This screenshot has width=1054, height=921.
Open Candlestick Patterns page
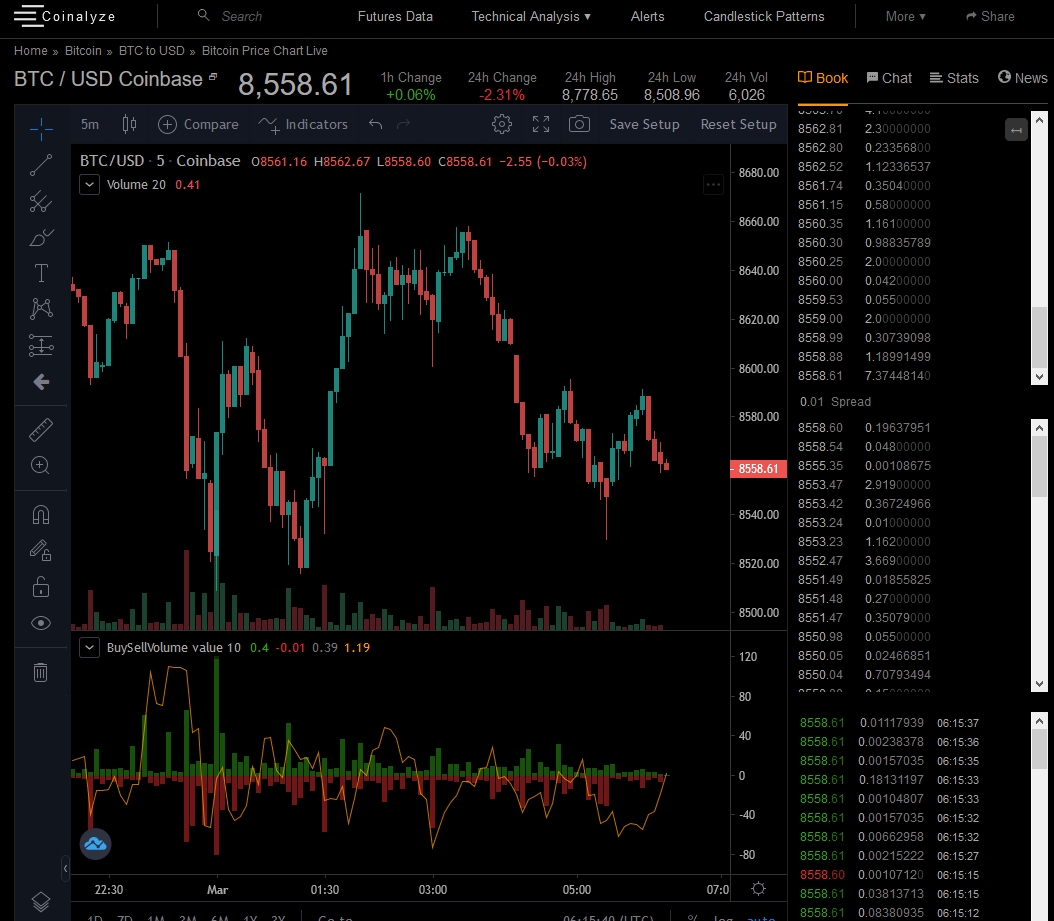coord(764,16)
